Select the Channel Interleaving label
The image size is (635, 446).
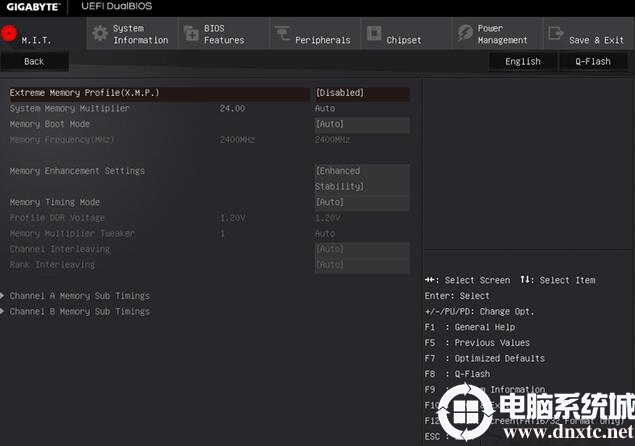tap(60, 249)
